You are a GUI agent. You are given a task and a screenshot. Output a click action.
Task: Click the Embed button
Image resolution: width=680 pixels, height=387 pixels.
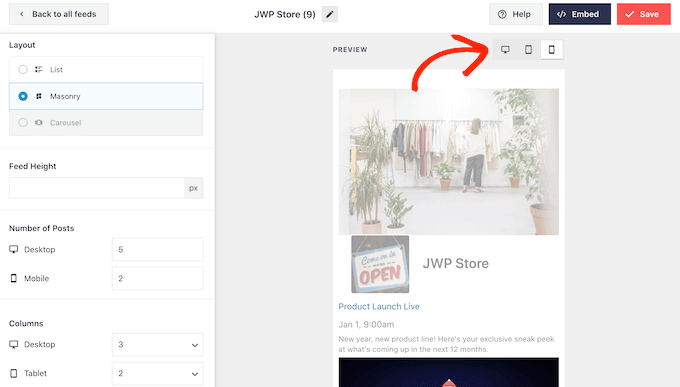579,14
